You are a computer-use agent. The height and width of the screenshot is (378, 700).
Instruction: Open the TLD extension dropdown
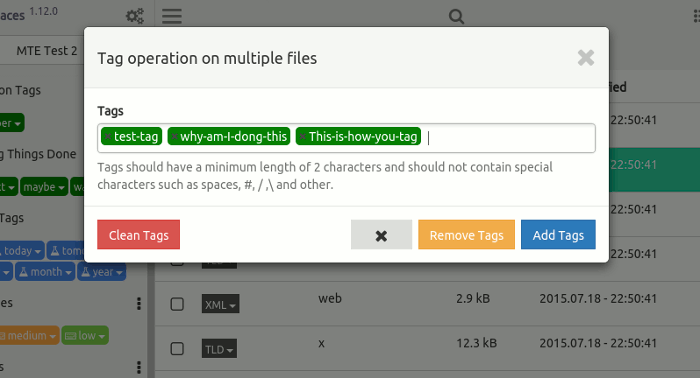click(x=219, y=349)
